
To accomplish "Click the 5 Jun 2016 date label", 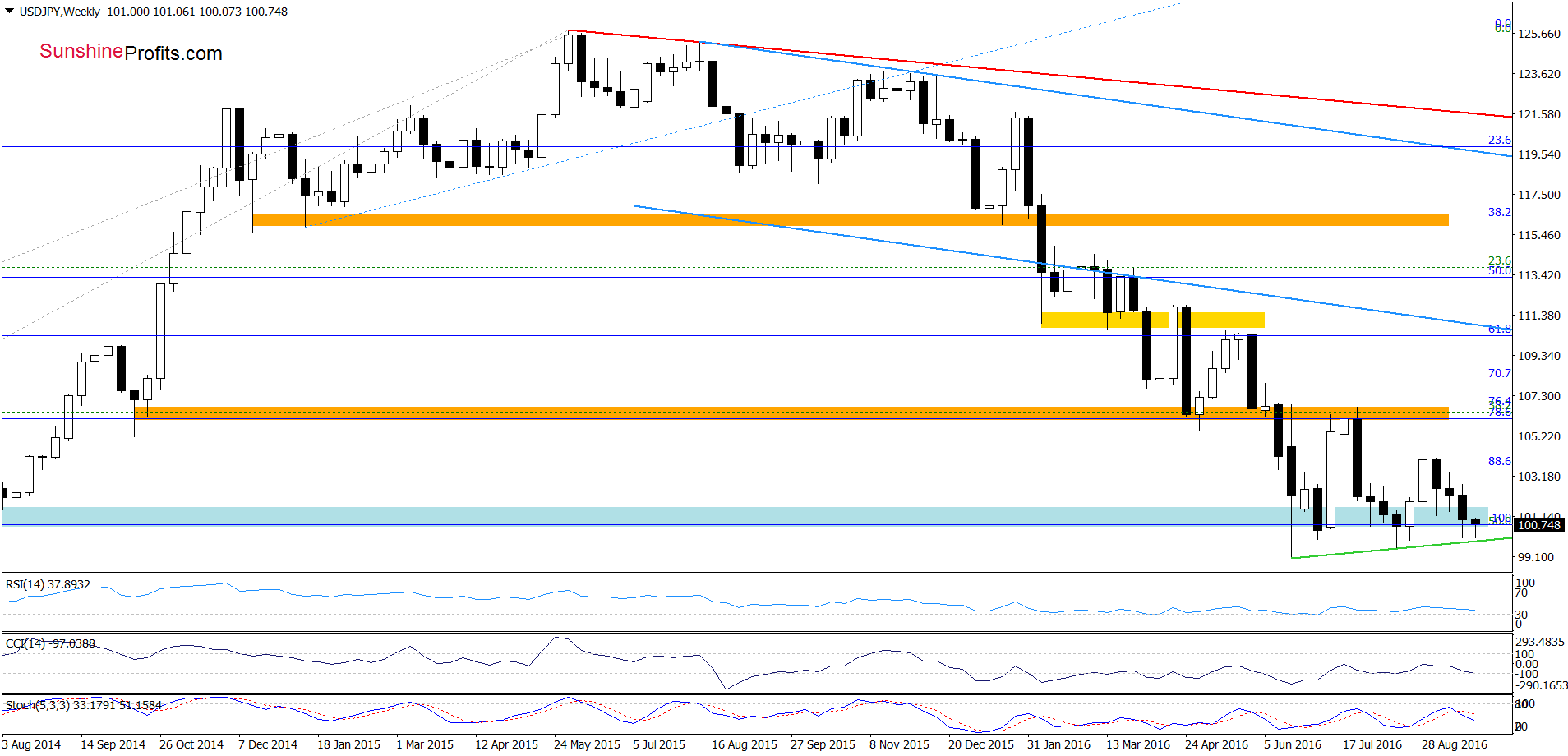I will [1293, 744].
